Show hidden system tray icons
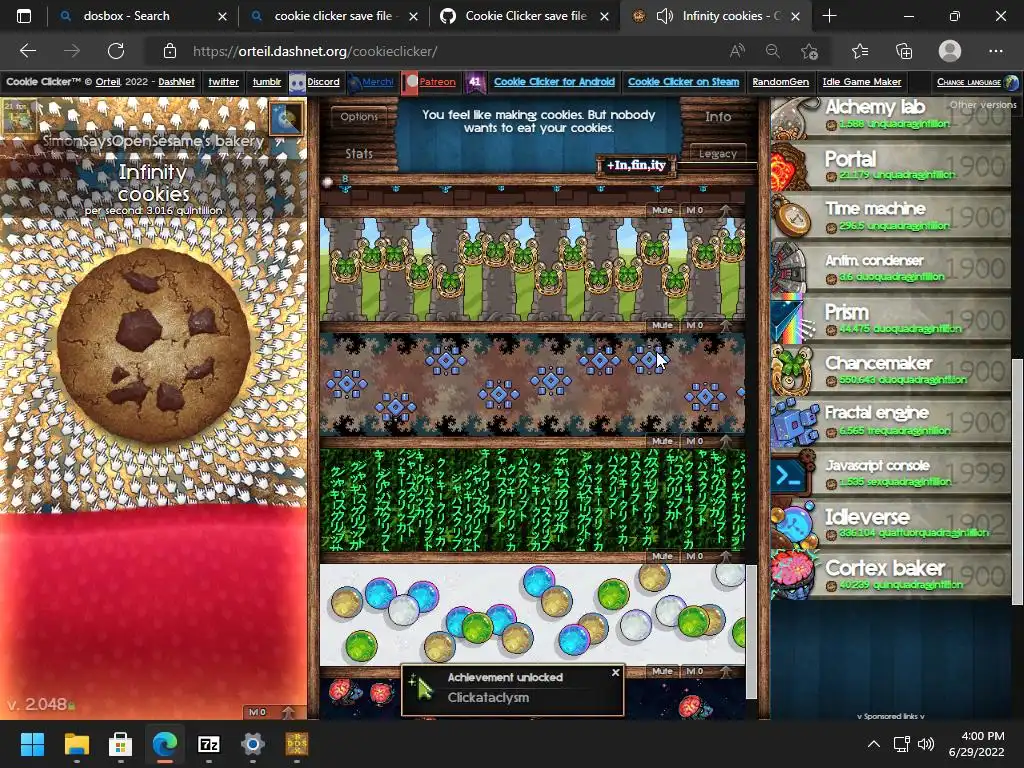 873,744
